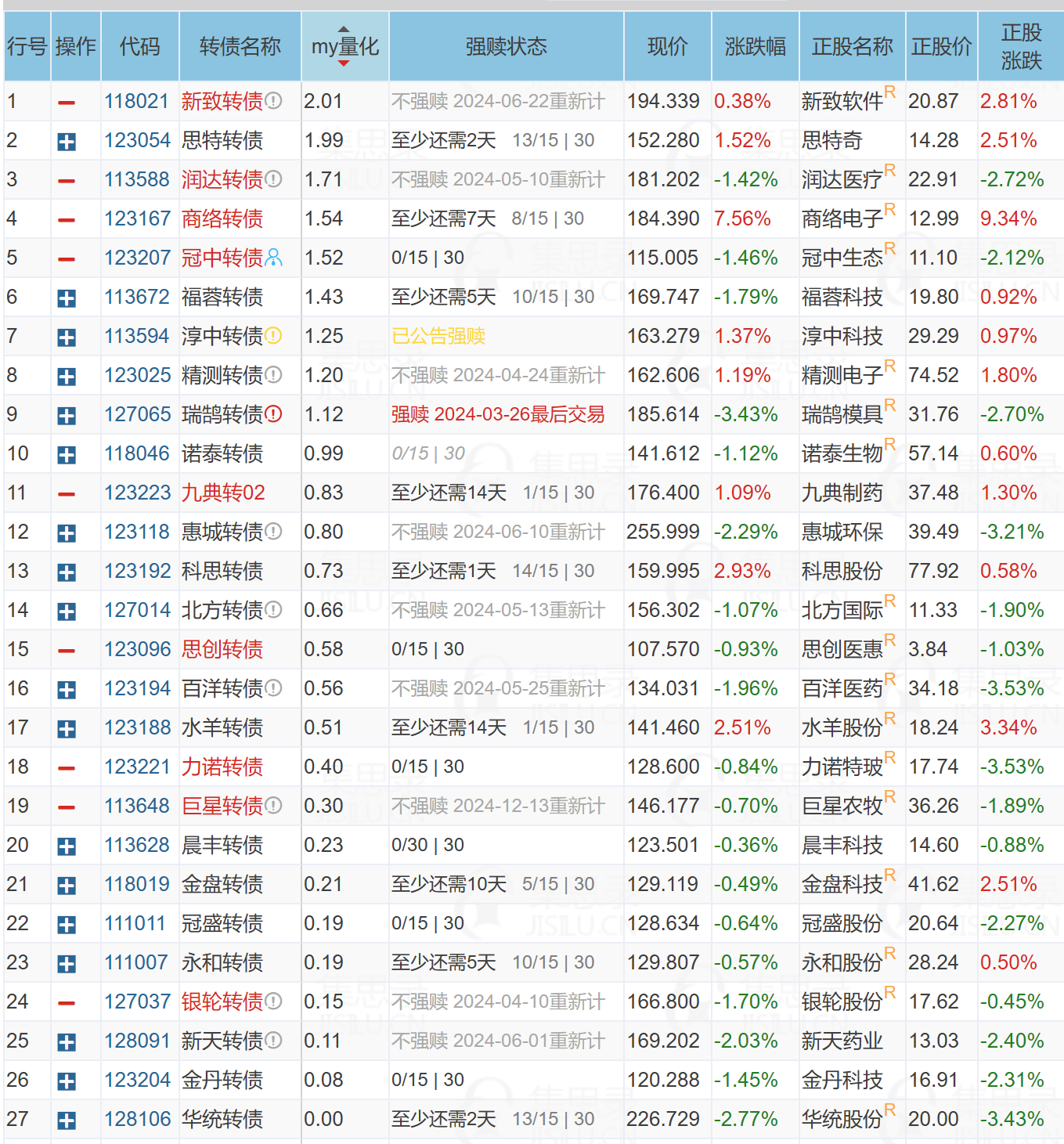
Task: Click the 不强赎 2024-12-13重新计 status text
Action: (498, 806)
